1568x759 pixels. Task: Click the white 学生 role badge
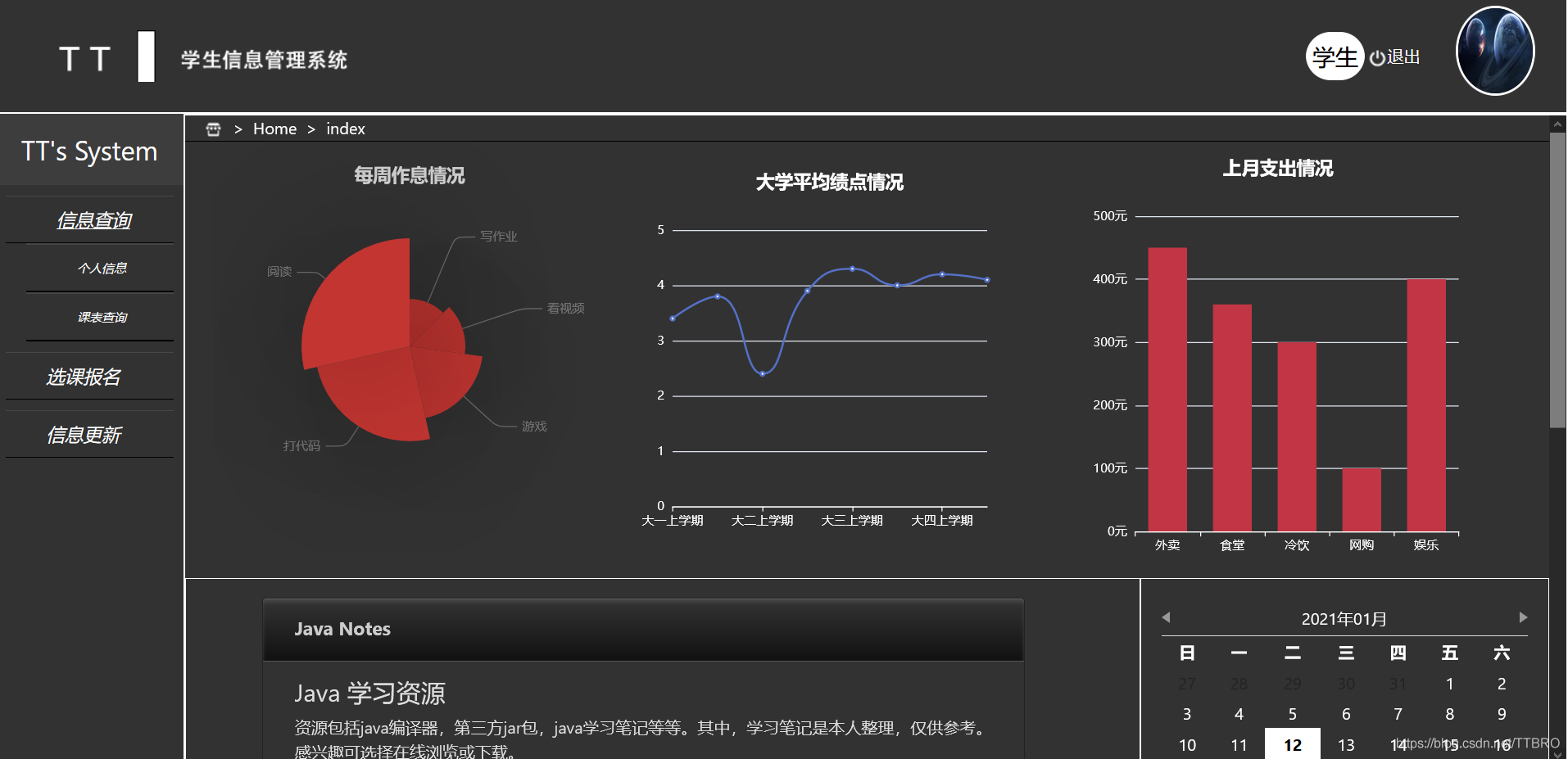click(x=1335, y=56)
